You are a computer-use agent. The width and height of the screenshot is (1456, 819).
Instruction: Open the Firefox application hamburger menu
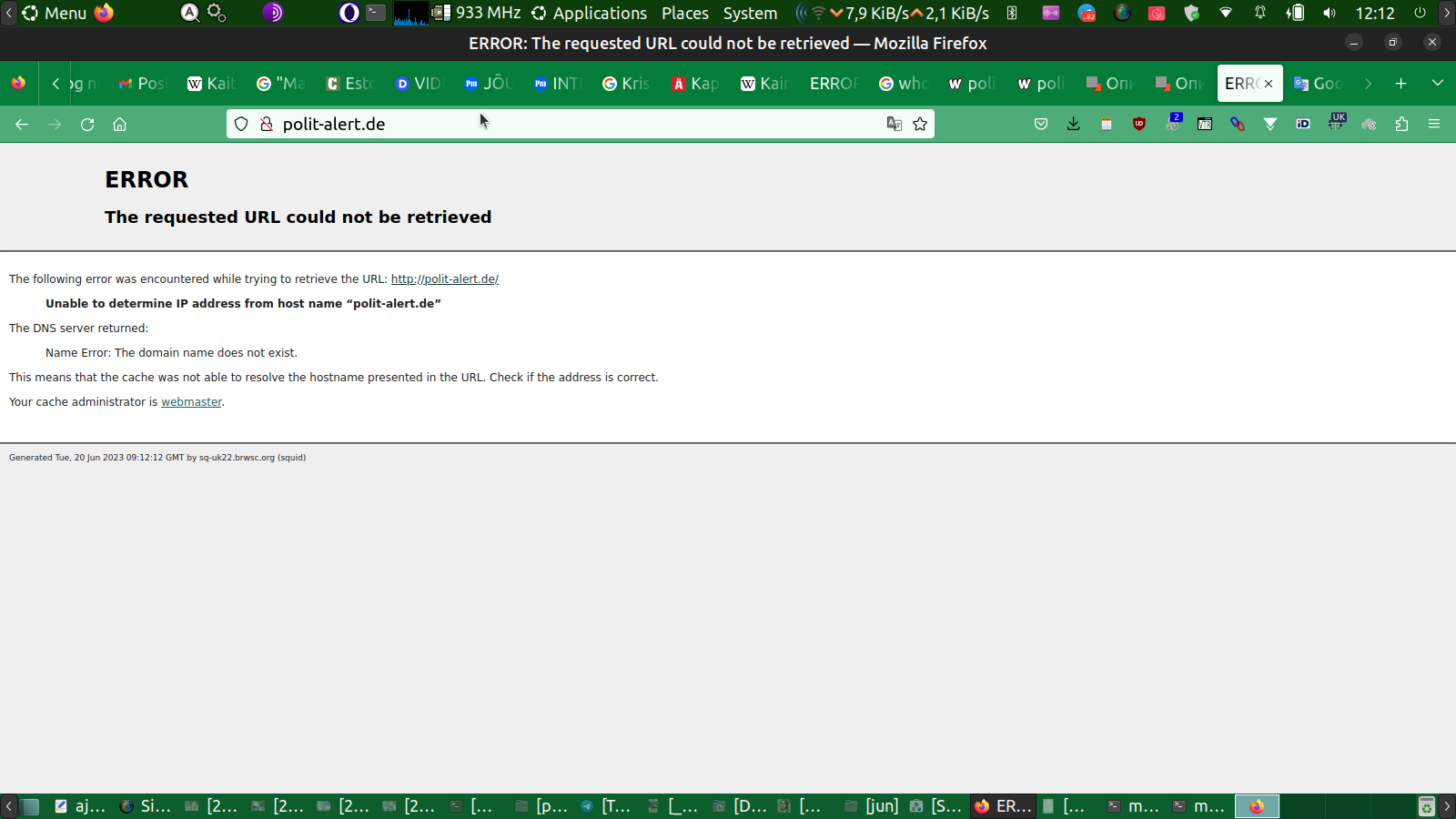(1434, 124)
